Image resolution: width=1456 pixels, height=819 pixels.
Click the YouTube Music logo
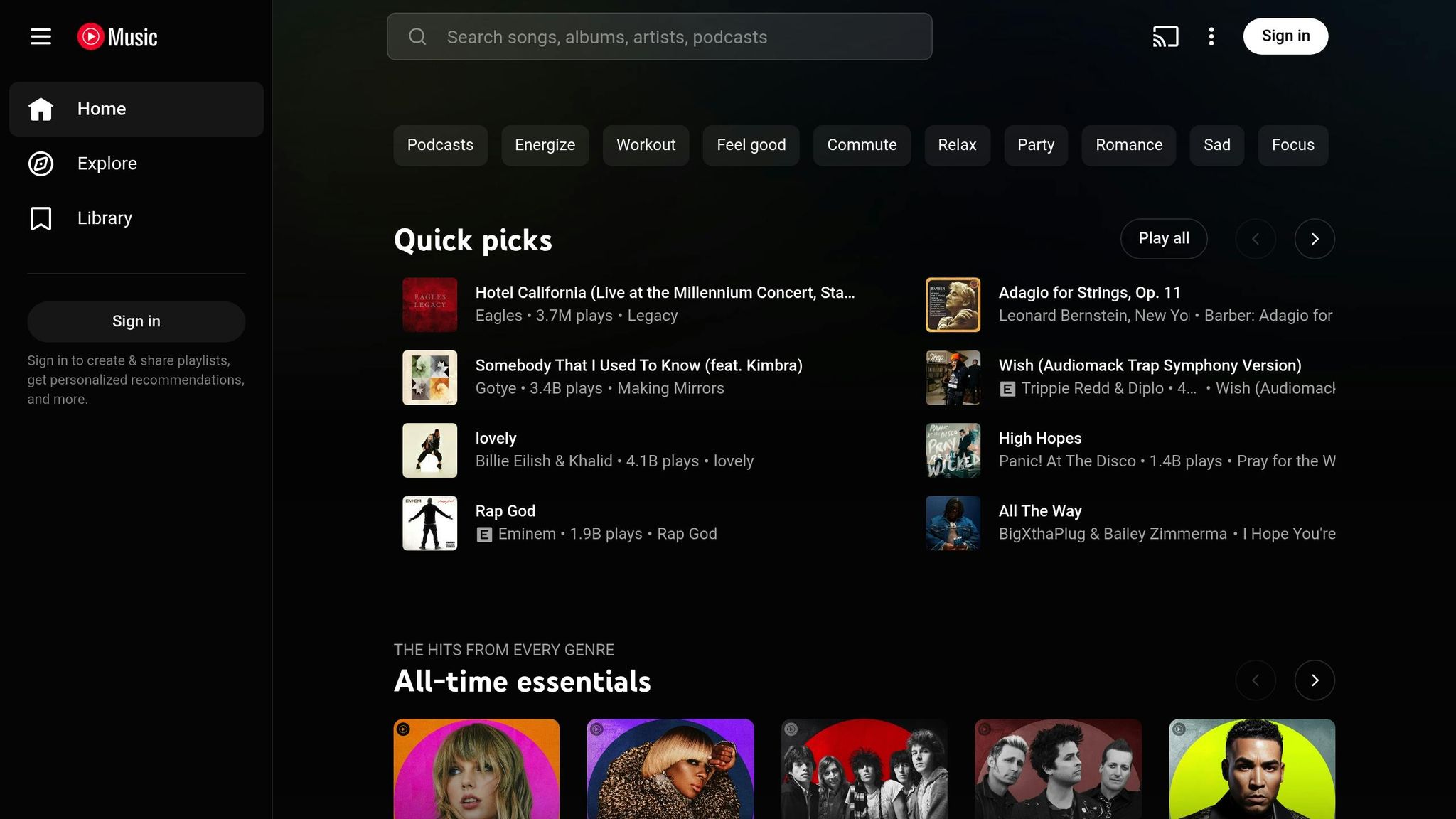tap(117, 36)
